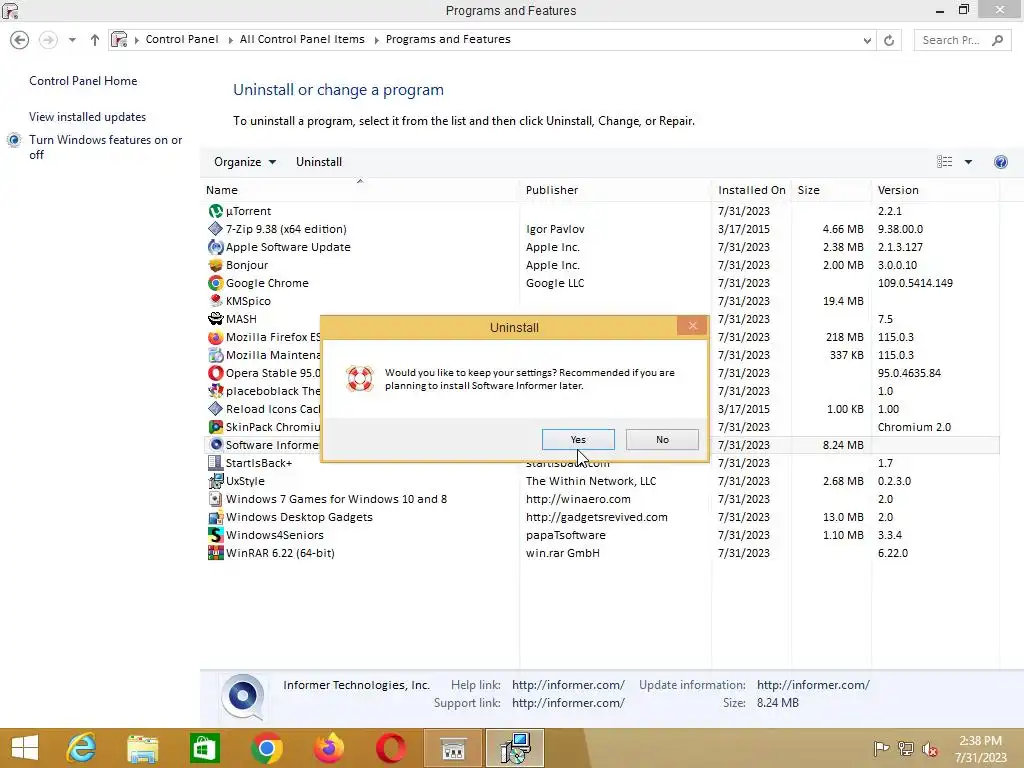Image resolution: width=1024 pixels, height=768 pixels.
Task: Expand the Control Panel breadcrumb arrow
Action: click(x=231, y=40)
